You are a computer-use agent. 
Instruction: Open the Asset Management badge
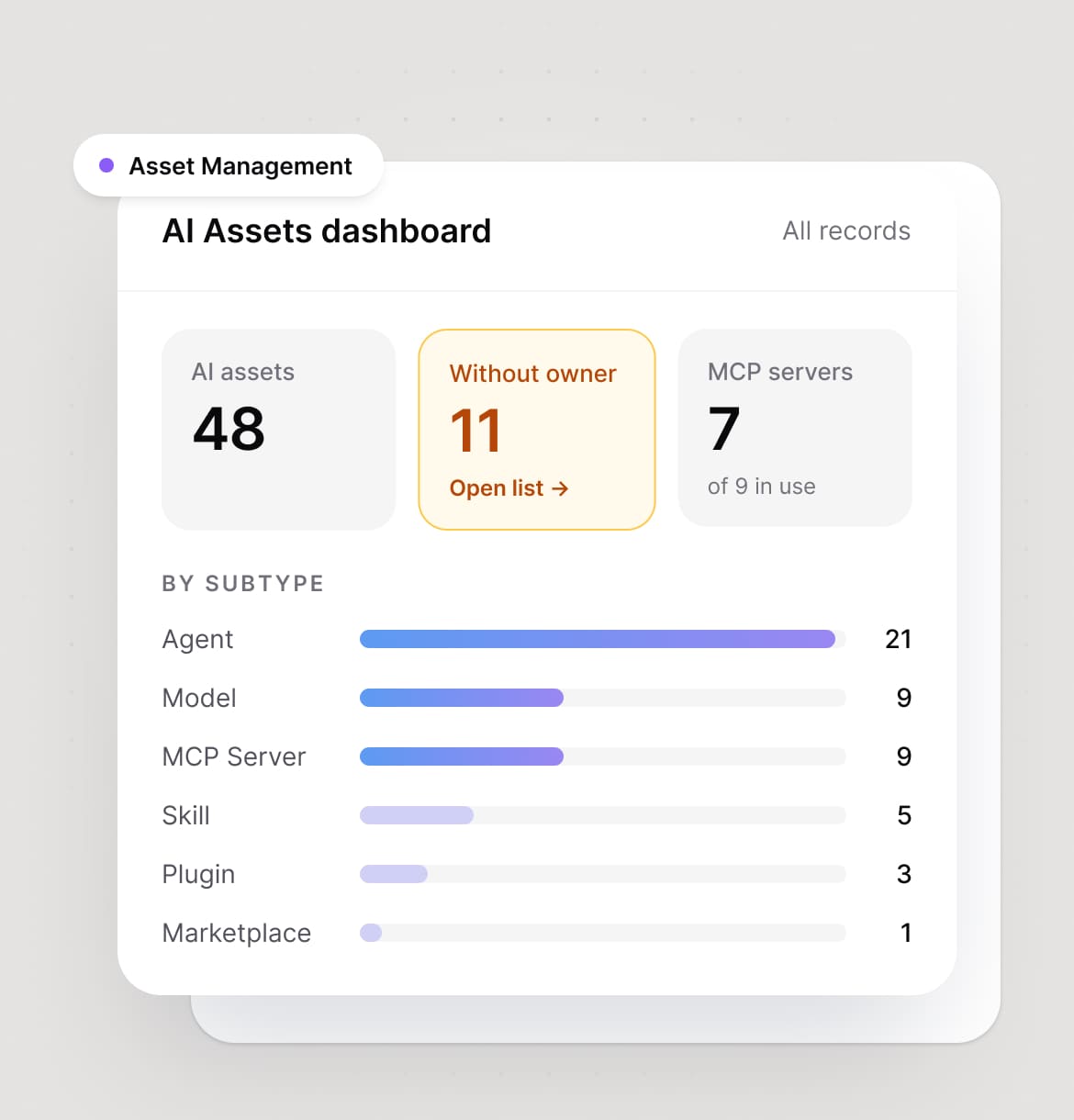pyautogui.click(x=228, y=165)
